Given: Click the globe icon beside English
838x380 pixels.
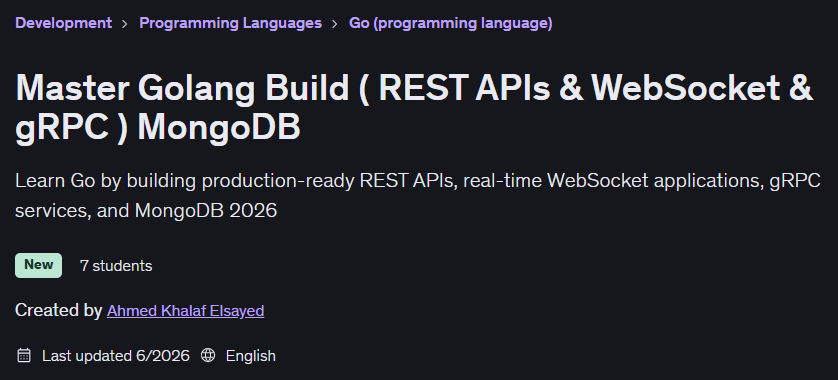Looking at the screenshot, I should 208,355.
